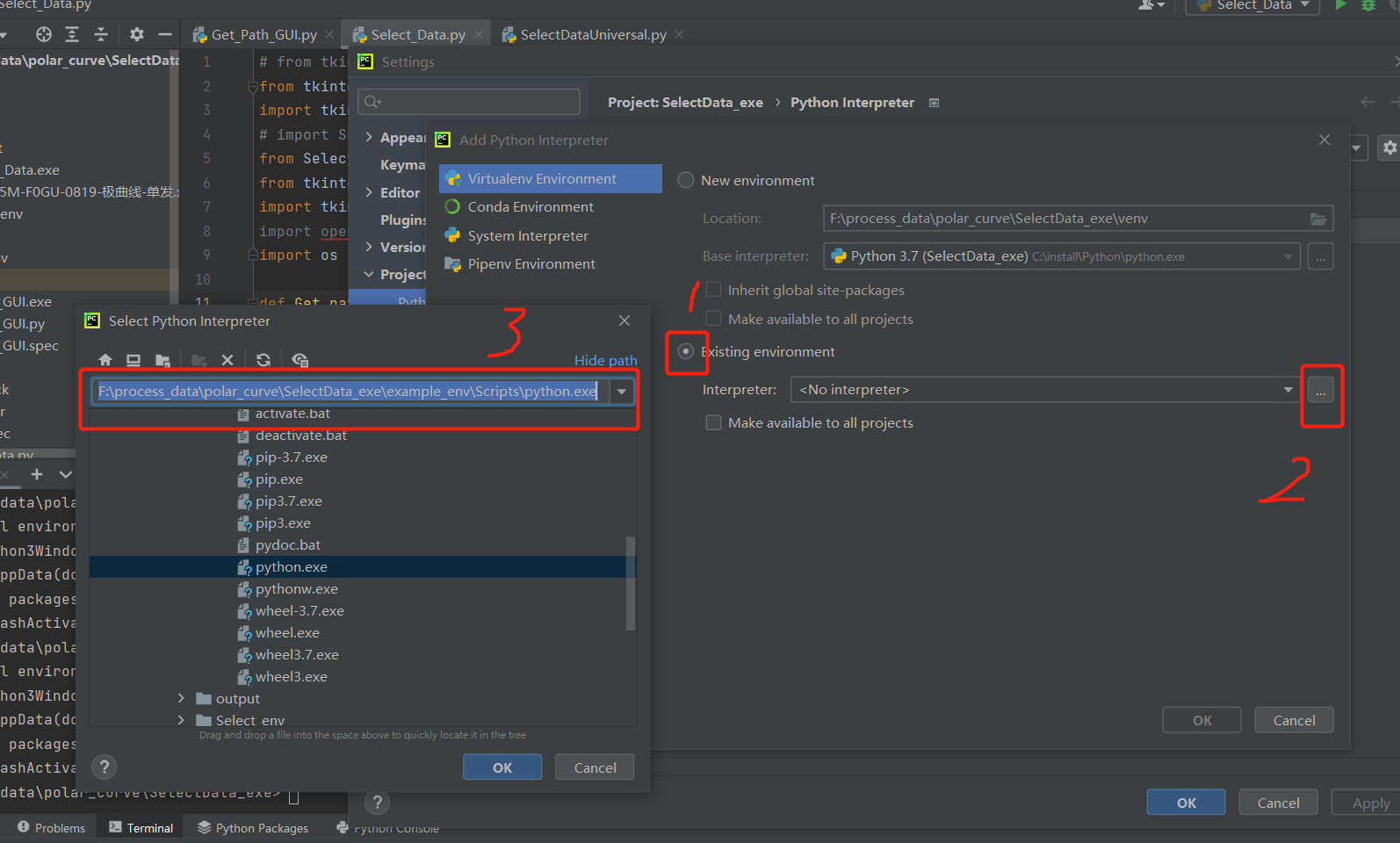Open the browse button beside Interpreter field
This screenshot has width=1400, height=843.
click(x=1320, y=390)
